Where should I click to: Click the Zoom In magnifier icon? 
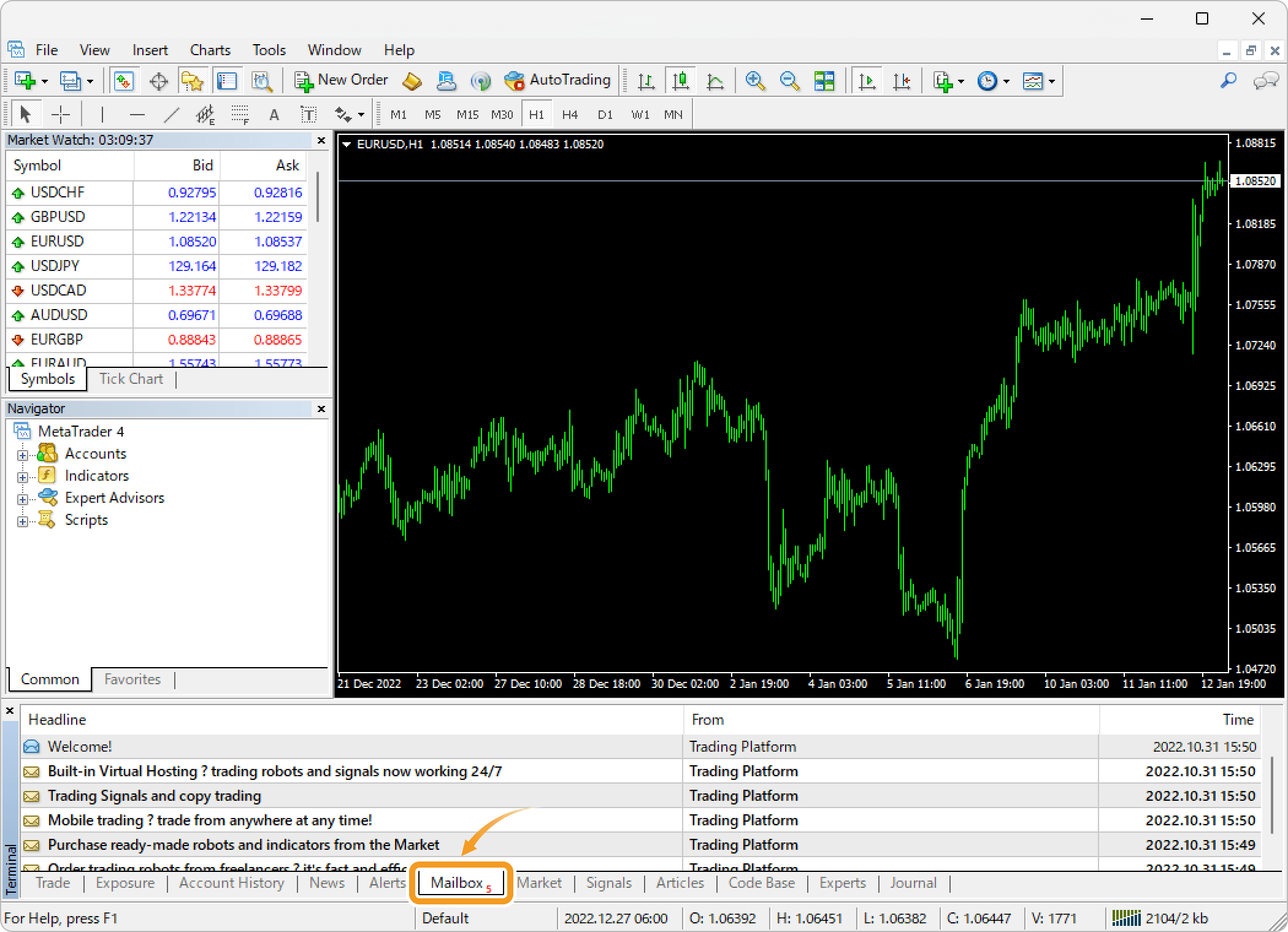click(754, 80)
